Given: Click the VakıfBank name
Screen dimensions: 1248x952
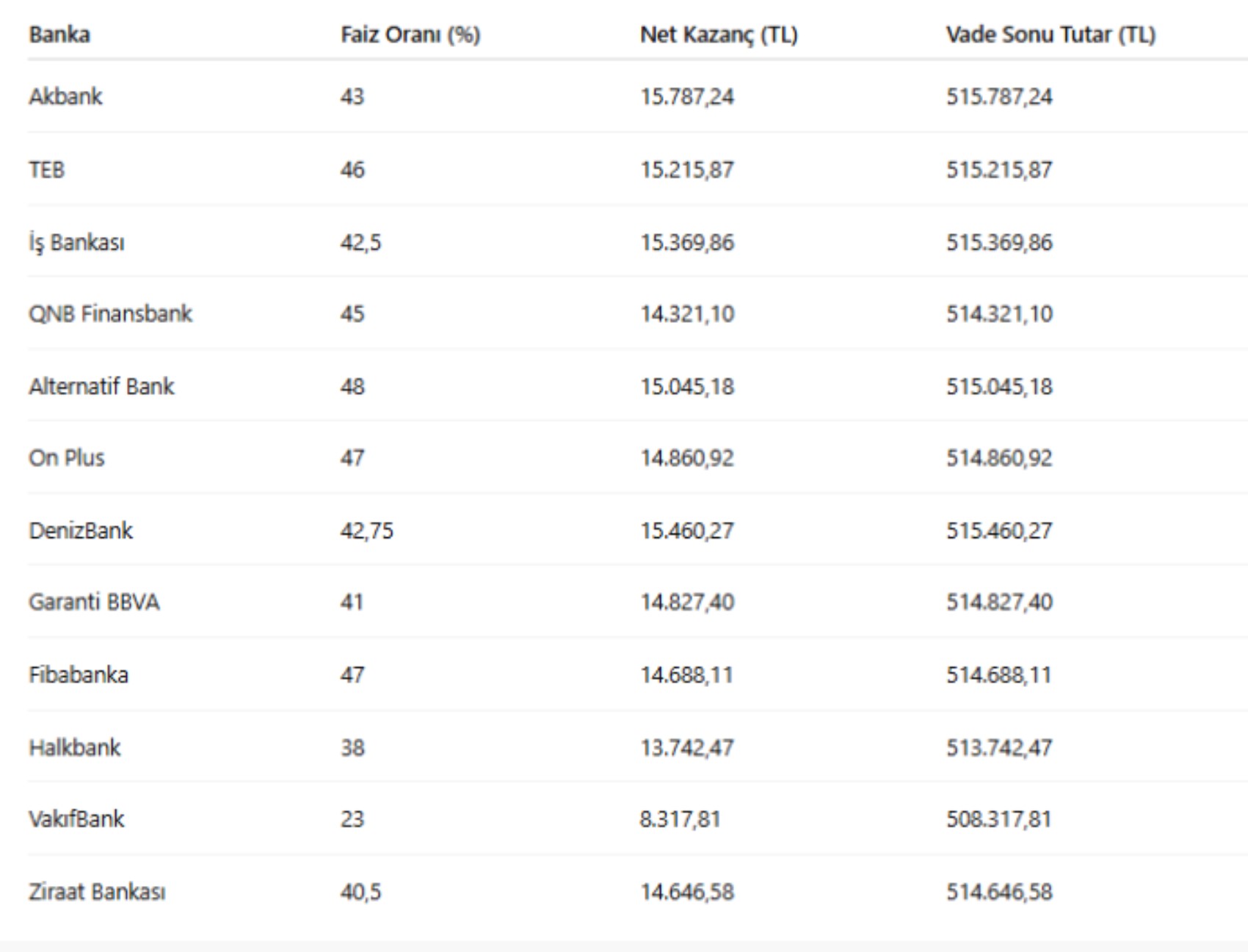Looking at the screenshot, I should 76,818.
